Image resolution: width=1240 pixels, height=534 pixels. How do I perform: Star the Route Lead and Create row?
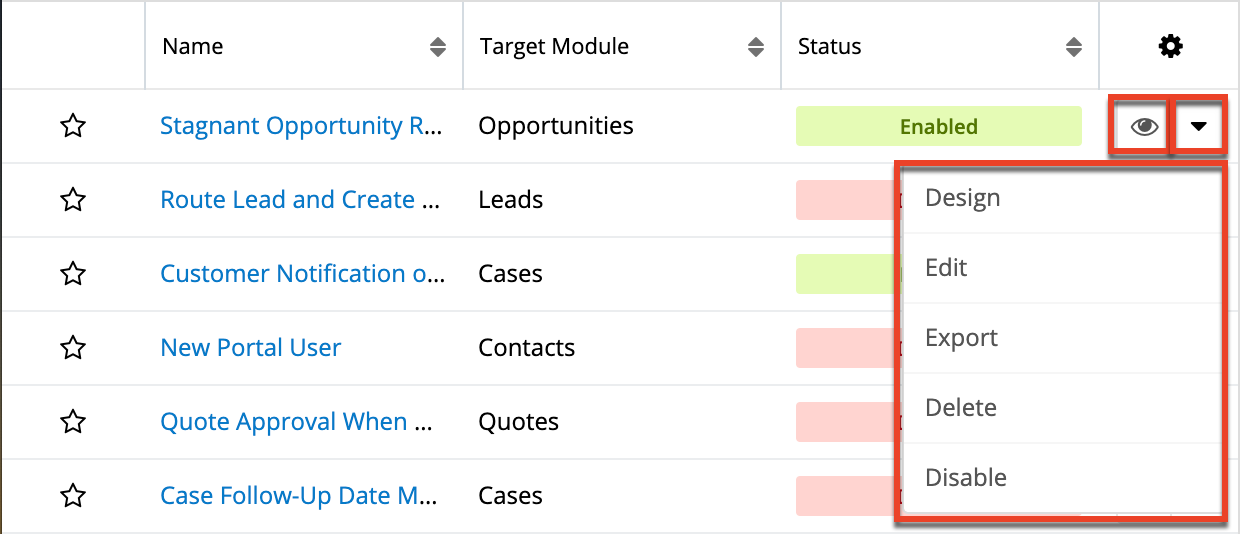[x=73, y=201]
